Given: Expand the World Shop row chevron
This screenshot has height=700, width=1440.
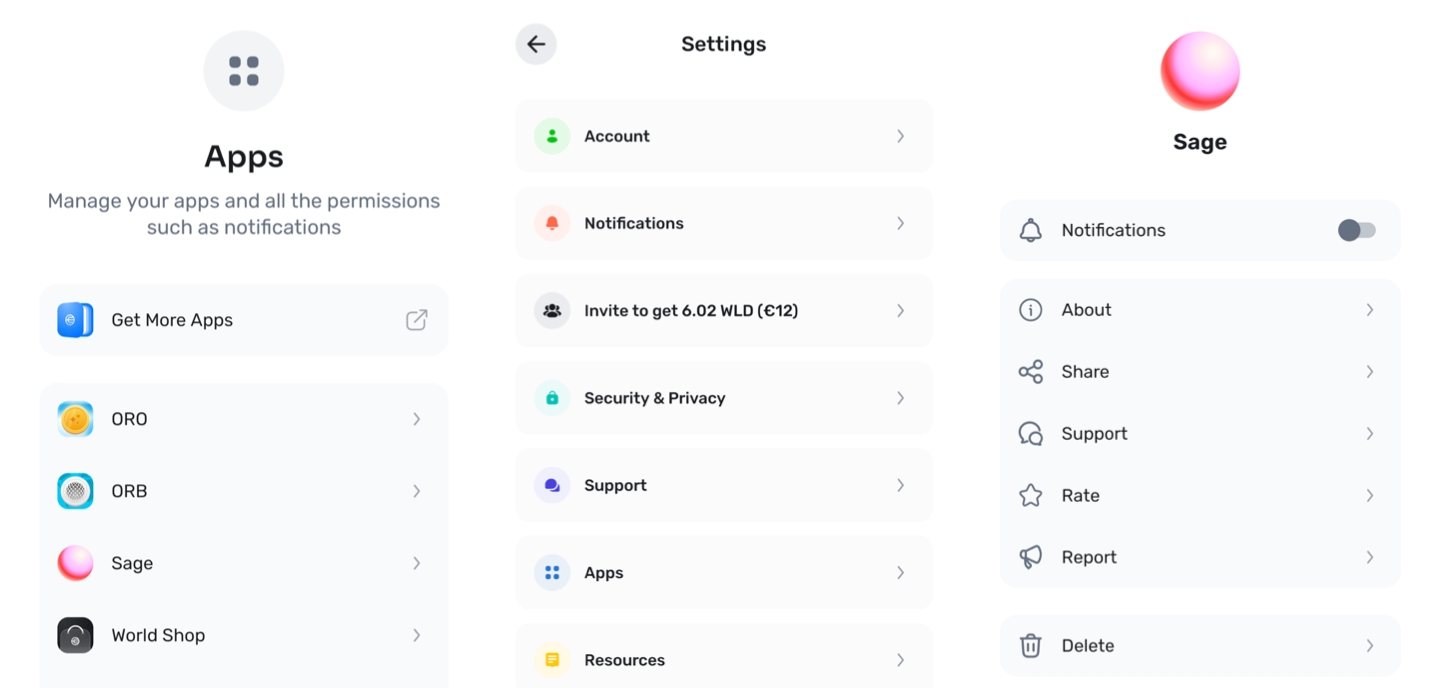Looking at the screenshot, I should click(417, 635).
